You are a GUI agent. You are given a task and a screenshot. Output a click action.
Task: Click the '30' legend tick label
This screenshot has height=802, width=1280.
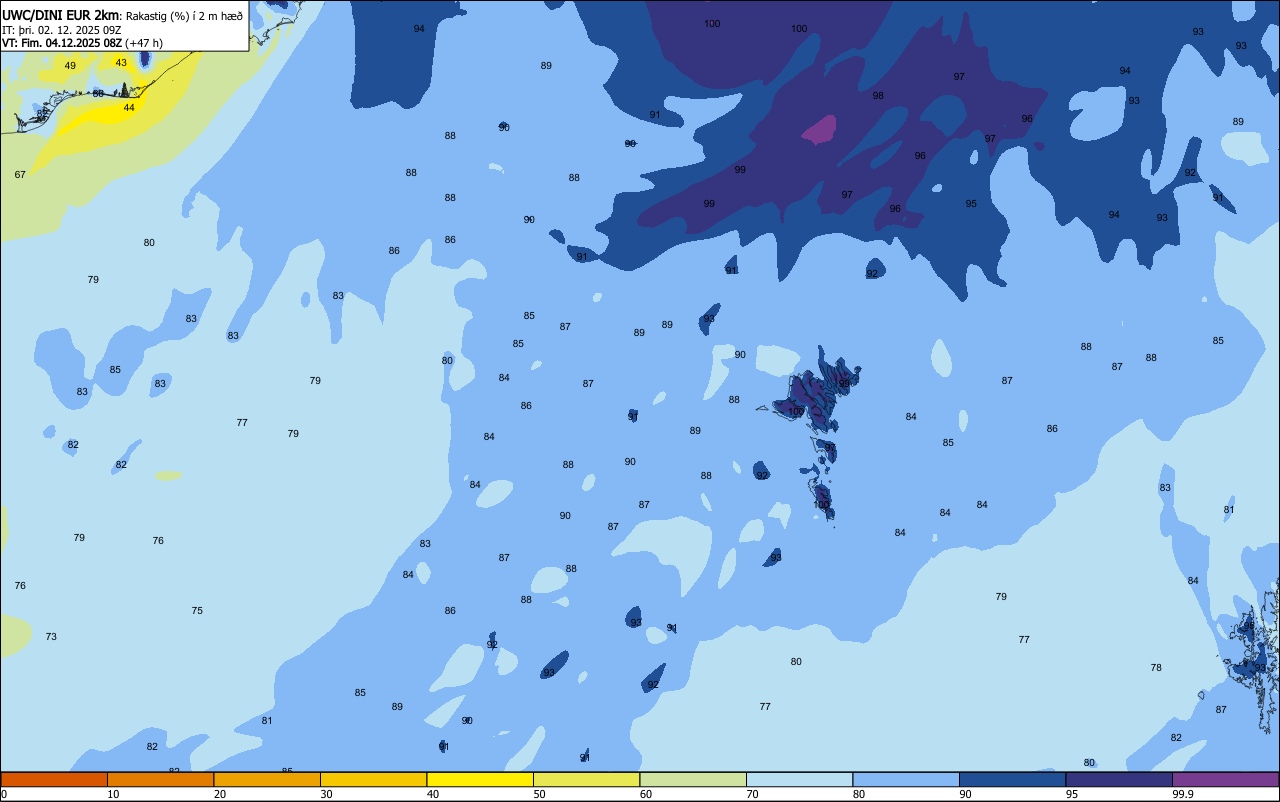[x=326, y=794]
